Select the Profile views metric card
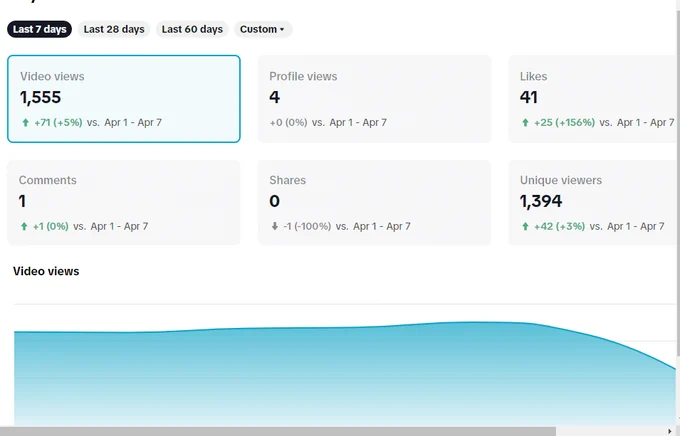 (374, 99)
